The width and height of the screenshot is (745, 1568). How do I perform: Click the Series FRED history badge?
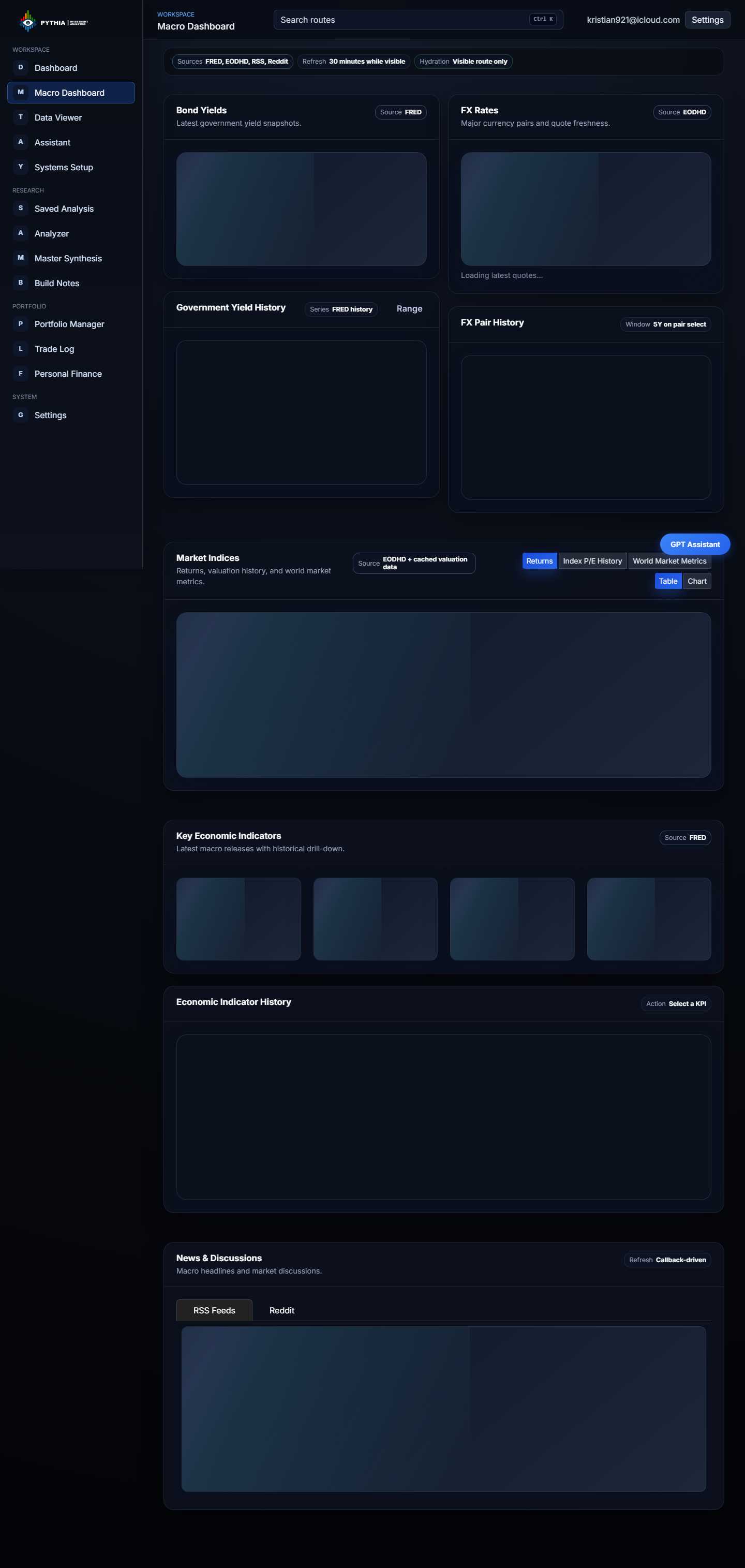click(x=341, y=309)
